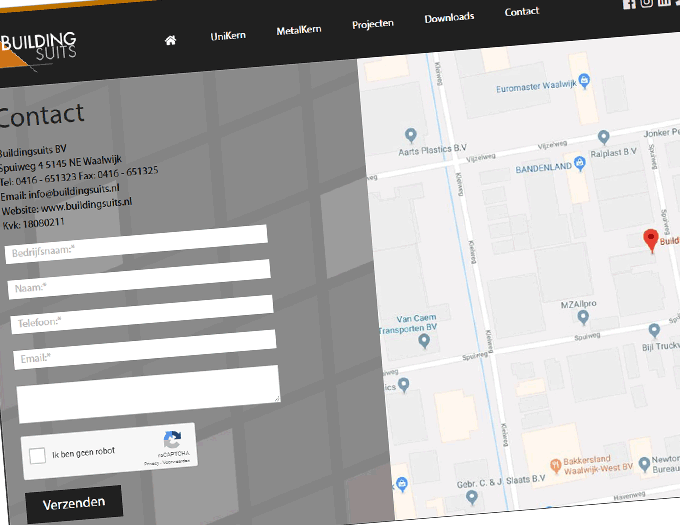Click the Building Suits logo
Viewport: 680px width, 525px height.
coord(38,49)
